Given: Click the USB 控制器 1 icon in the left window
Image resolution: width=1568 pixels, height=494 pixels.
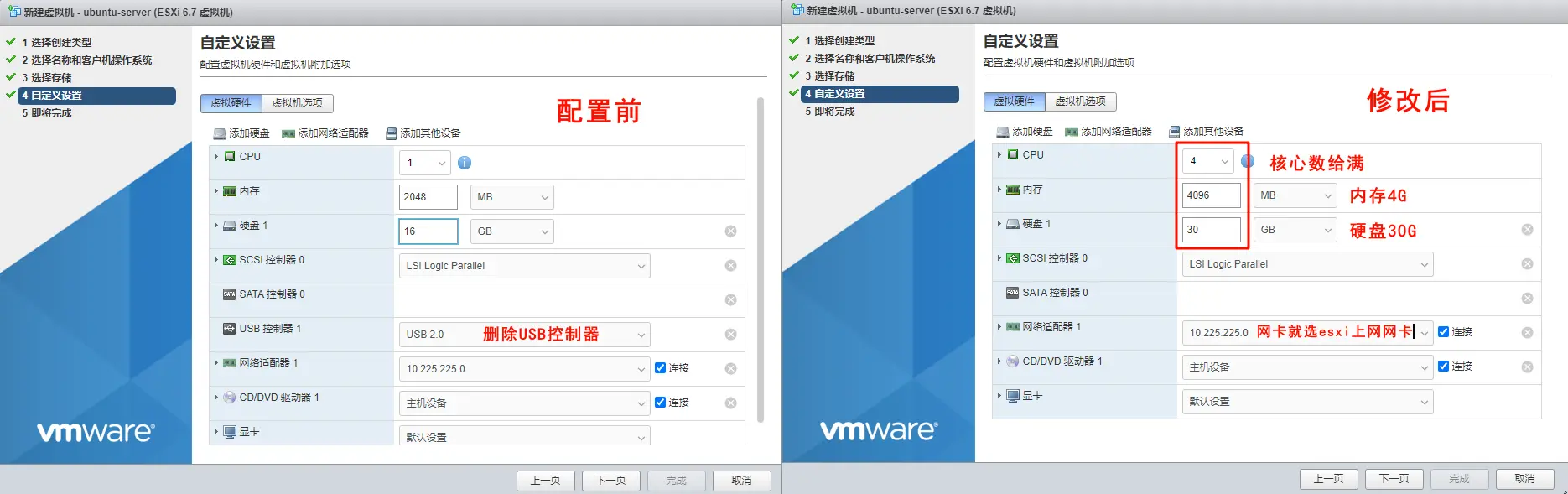Looking at the screenshot, I should click(229, 329).
